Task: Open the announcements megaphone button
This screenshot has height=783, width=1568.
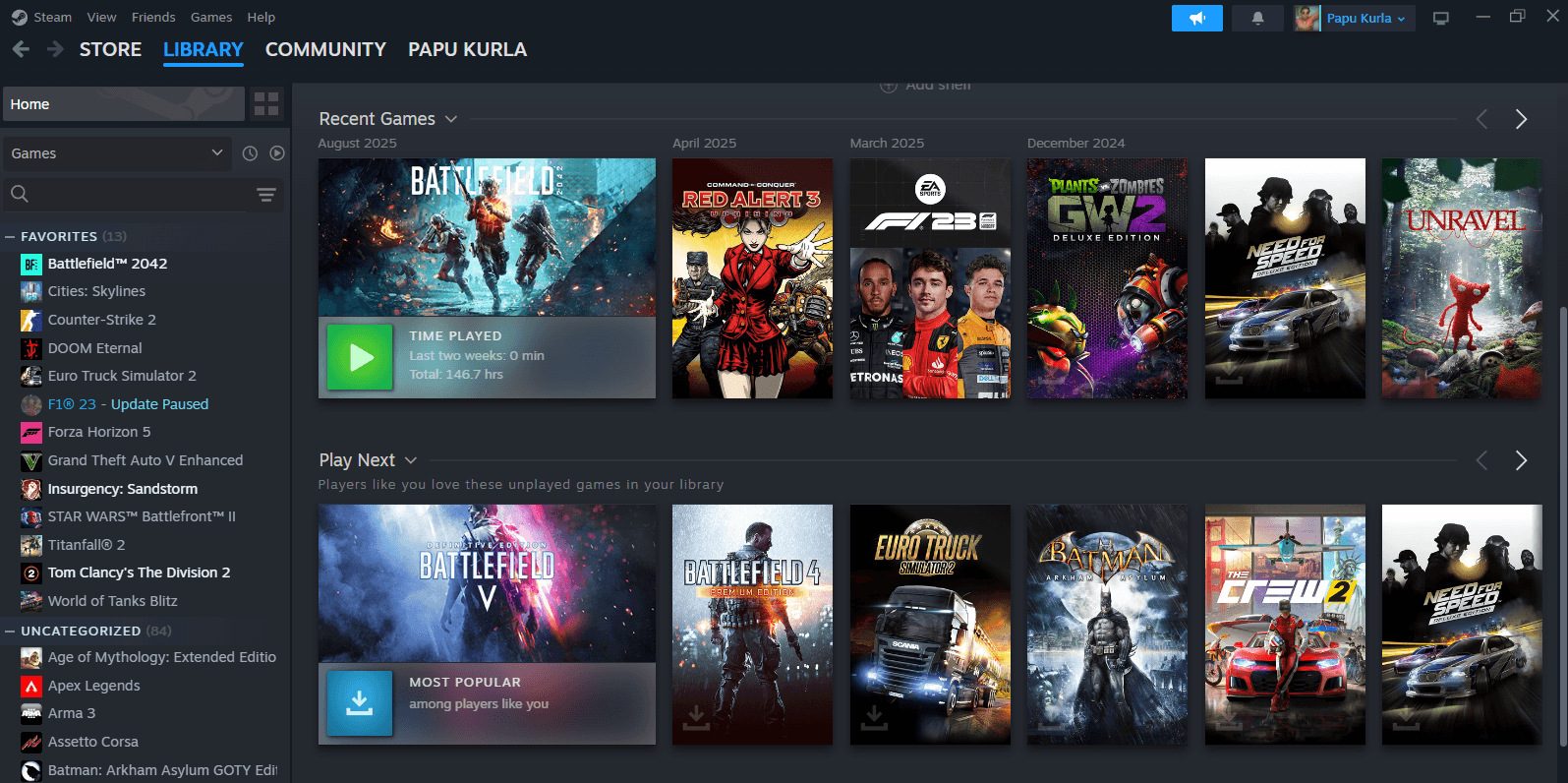Action: pos(1196,18)
